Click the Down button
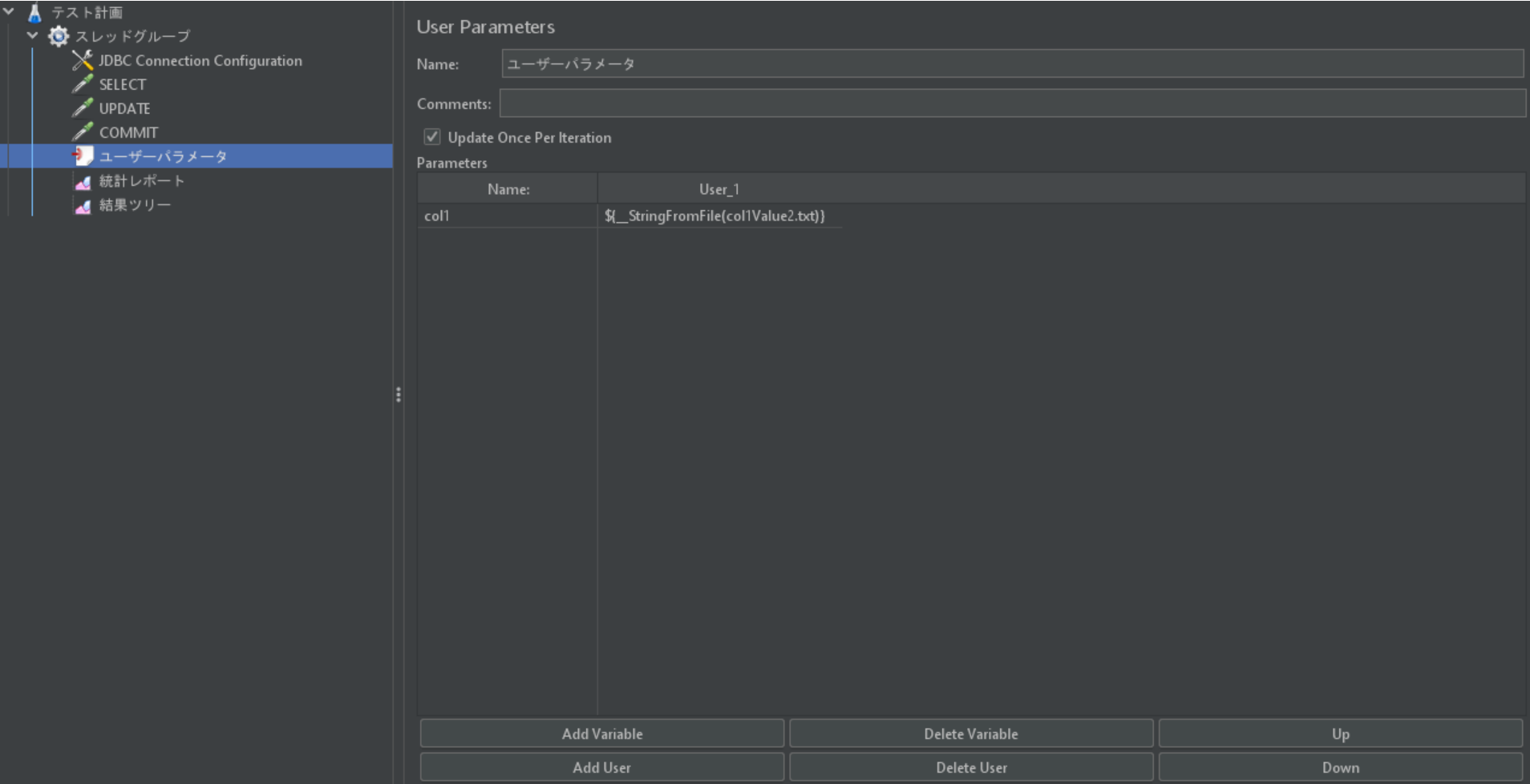 coord(1341,767)
